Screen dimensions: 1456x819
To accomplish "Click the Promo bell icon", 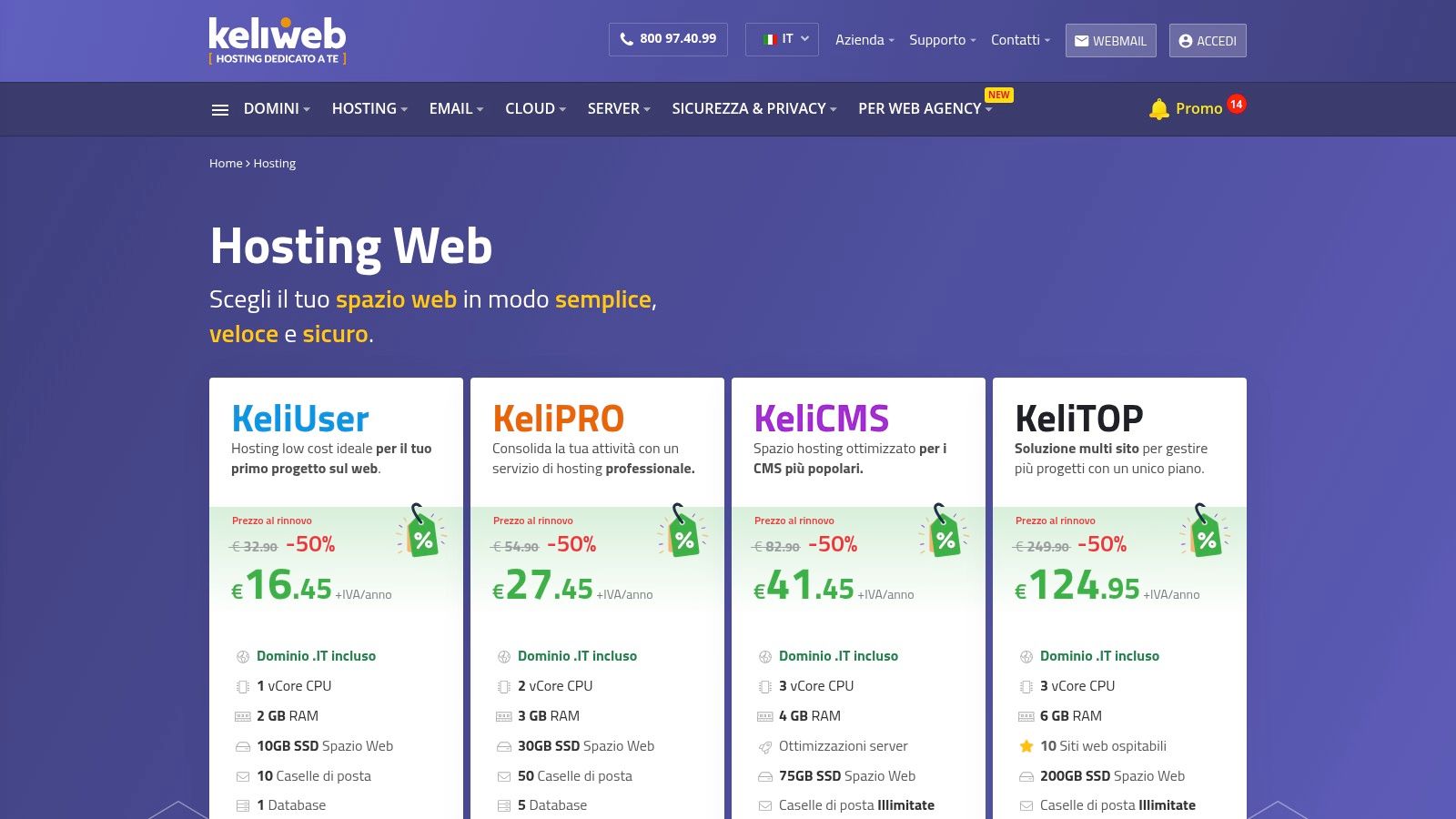I will coord(1159,107).
